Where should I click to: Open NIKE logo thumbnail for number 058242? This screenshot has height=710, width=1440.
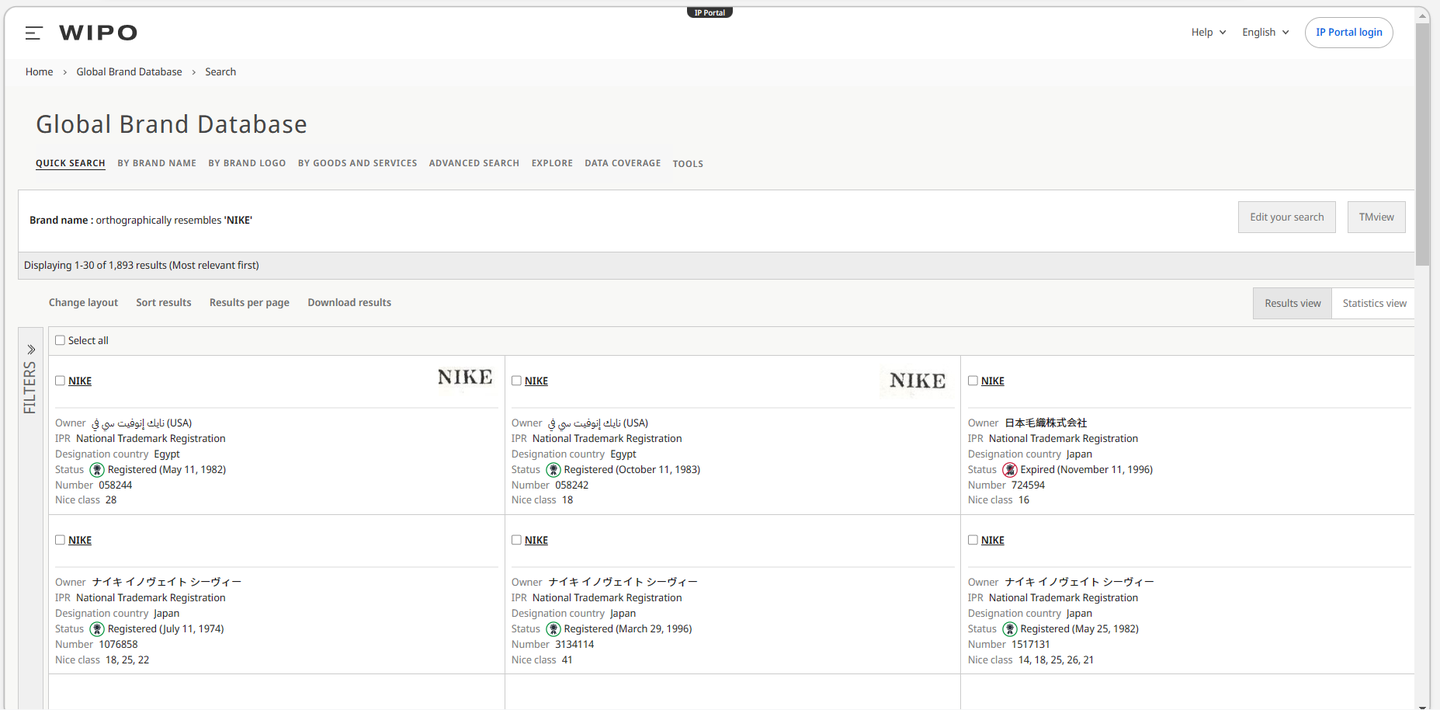(x=917, y=381)
